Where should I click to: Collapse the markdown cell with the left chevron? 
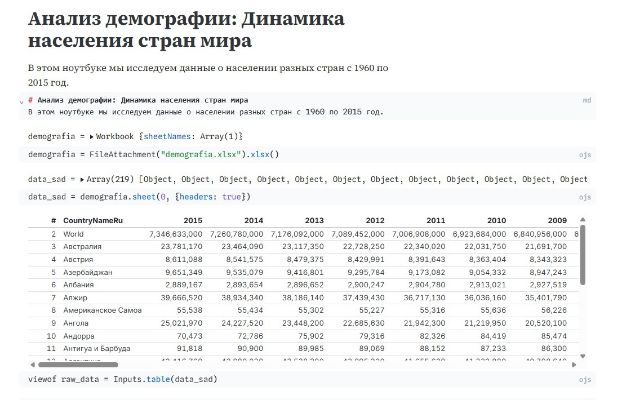pos(21,102)
